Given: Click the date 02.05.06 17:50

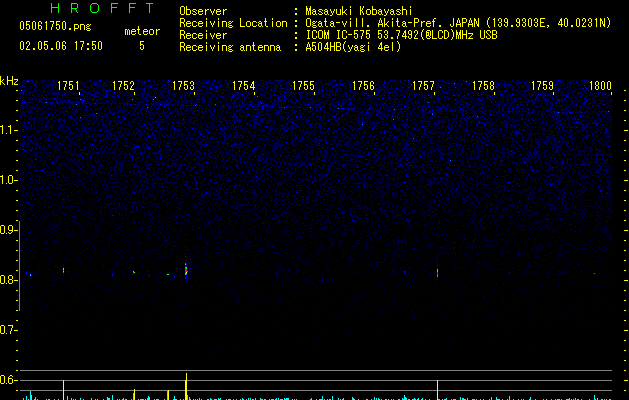Looking at the screenshot, I should point(61,46).
